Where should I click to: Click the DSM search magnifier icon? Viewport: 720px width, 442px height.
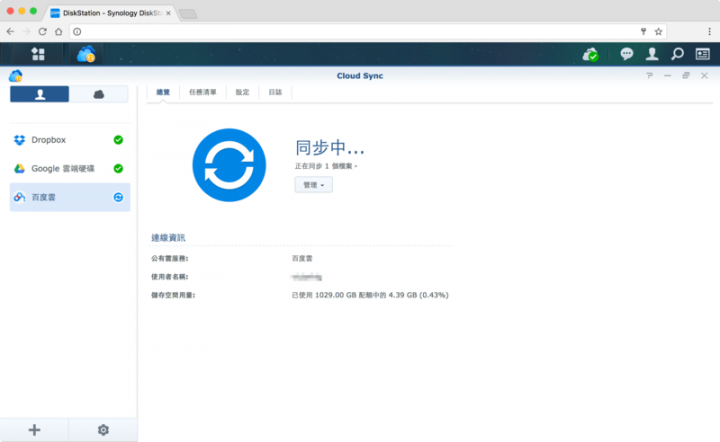pos(677,54)
